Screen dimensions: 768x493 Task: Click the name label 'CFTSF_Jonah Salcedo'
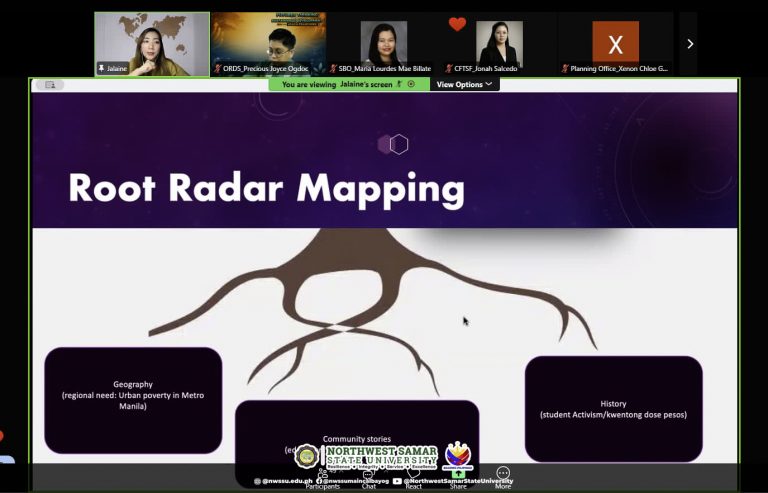[486, 69]
